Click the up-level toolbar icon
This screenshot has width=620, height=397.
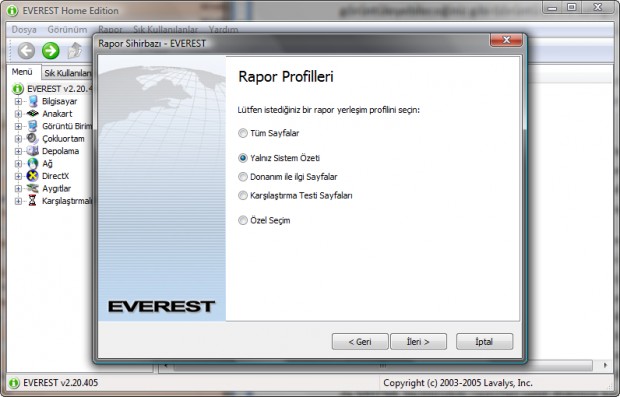pyautogui.click(x=75, y=51)
